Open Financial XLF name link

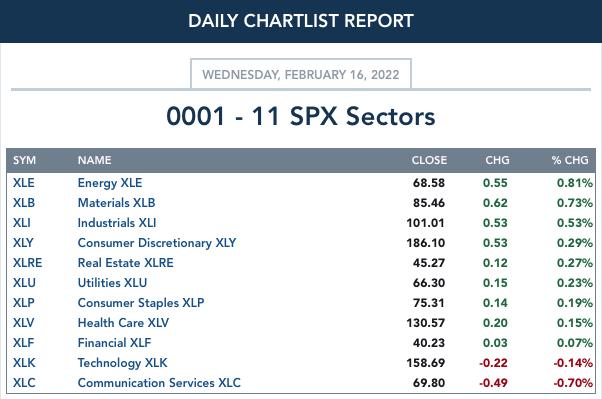(x=114, y=343)
